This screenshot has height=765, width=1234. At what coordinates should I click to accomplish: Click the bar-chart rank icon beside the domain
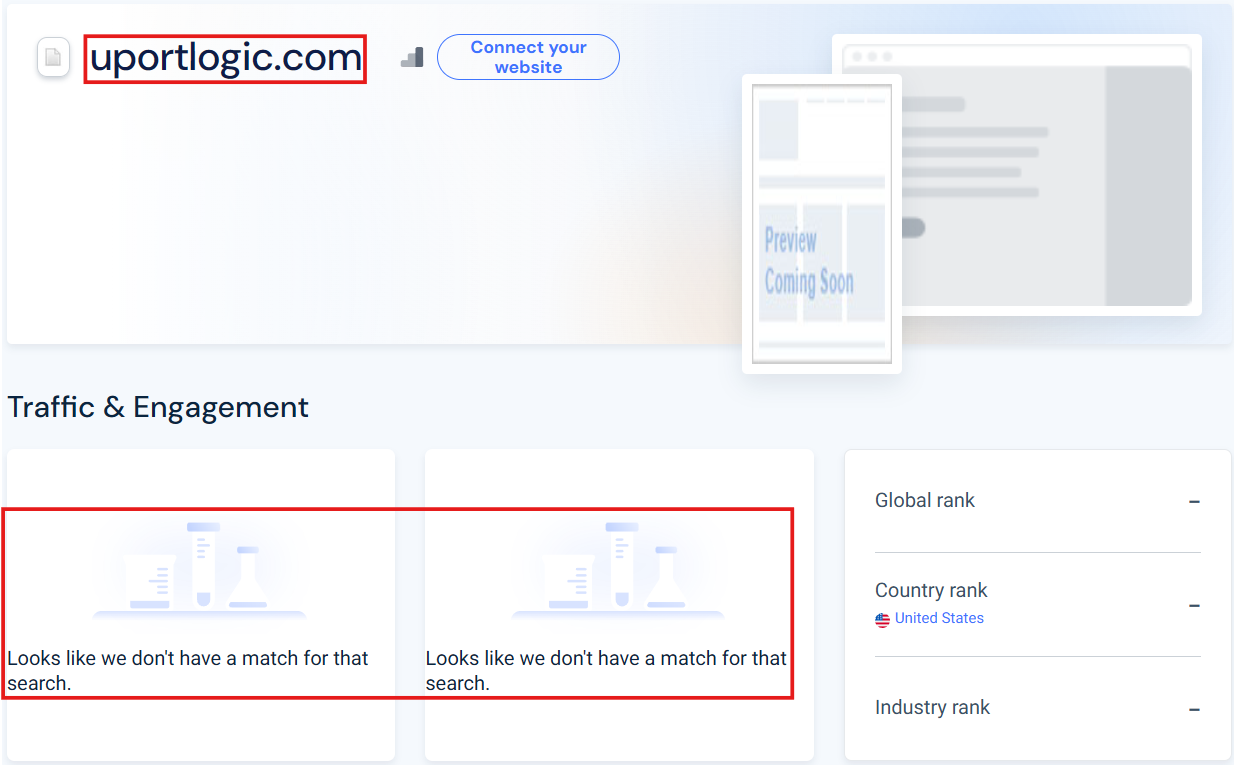[x=412, y=58]
